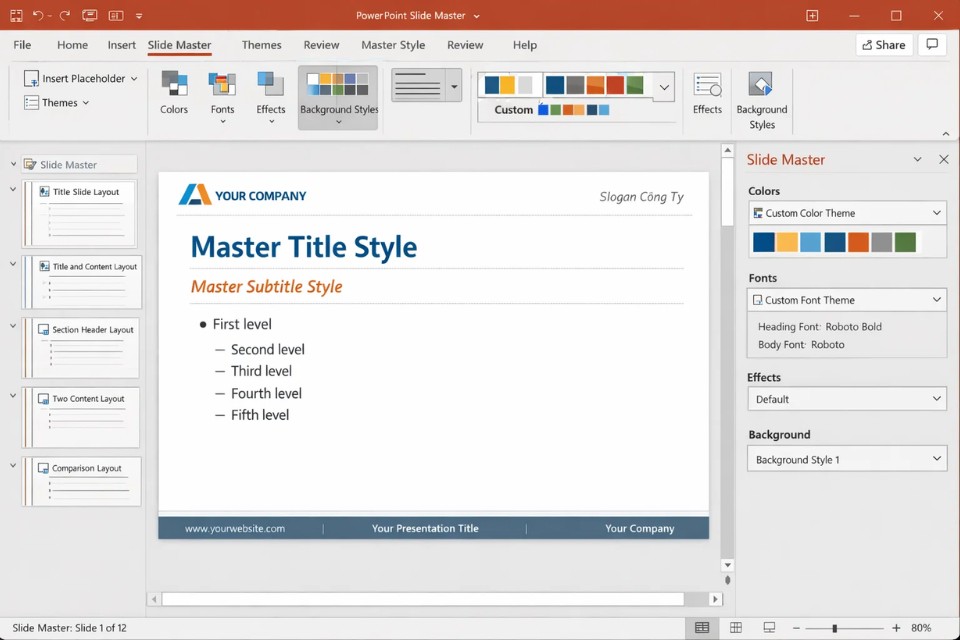Open the Custom Font Theme dropdown
This screenshot has height=640, width=960.
(x=936, y=299)
